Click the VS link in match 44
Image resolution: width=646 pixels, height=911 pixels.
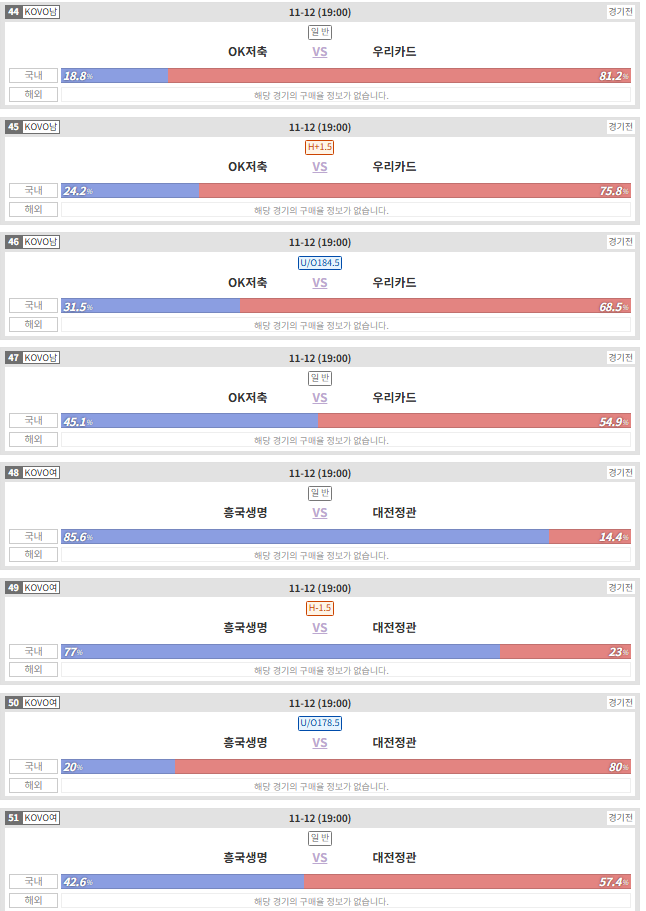pyautogui.click(x=320, y=52)
